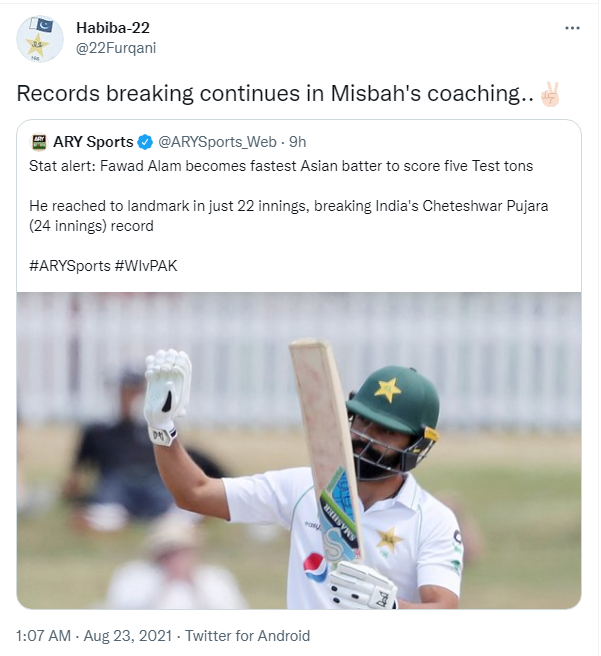The height and width of the screenshot is (656, 601).
Task: Open the Habiba-22 display name
Action: [x=113, y=27]
